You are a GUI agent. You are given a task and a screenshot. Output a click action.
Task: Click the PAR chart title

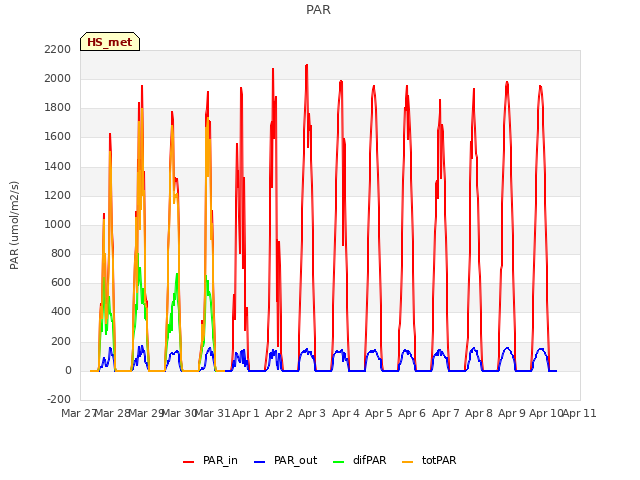[318, 10]
